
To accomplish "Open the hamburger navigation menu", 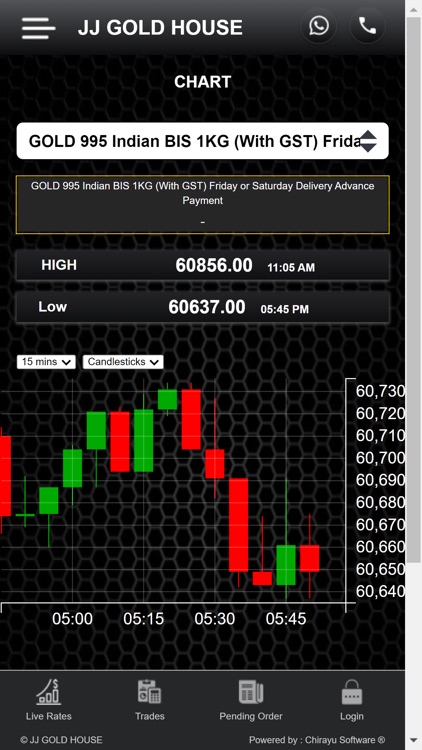I will click(x=38, y=28).
